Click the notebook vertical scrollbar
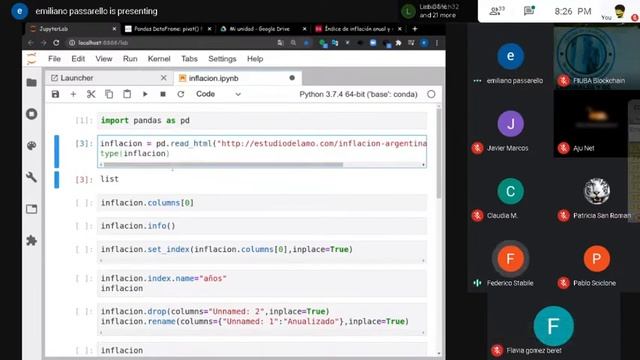The width and height of the screenshot is (640, 360). [x=439, y=153]
